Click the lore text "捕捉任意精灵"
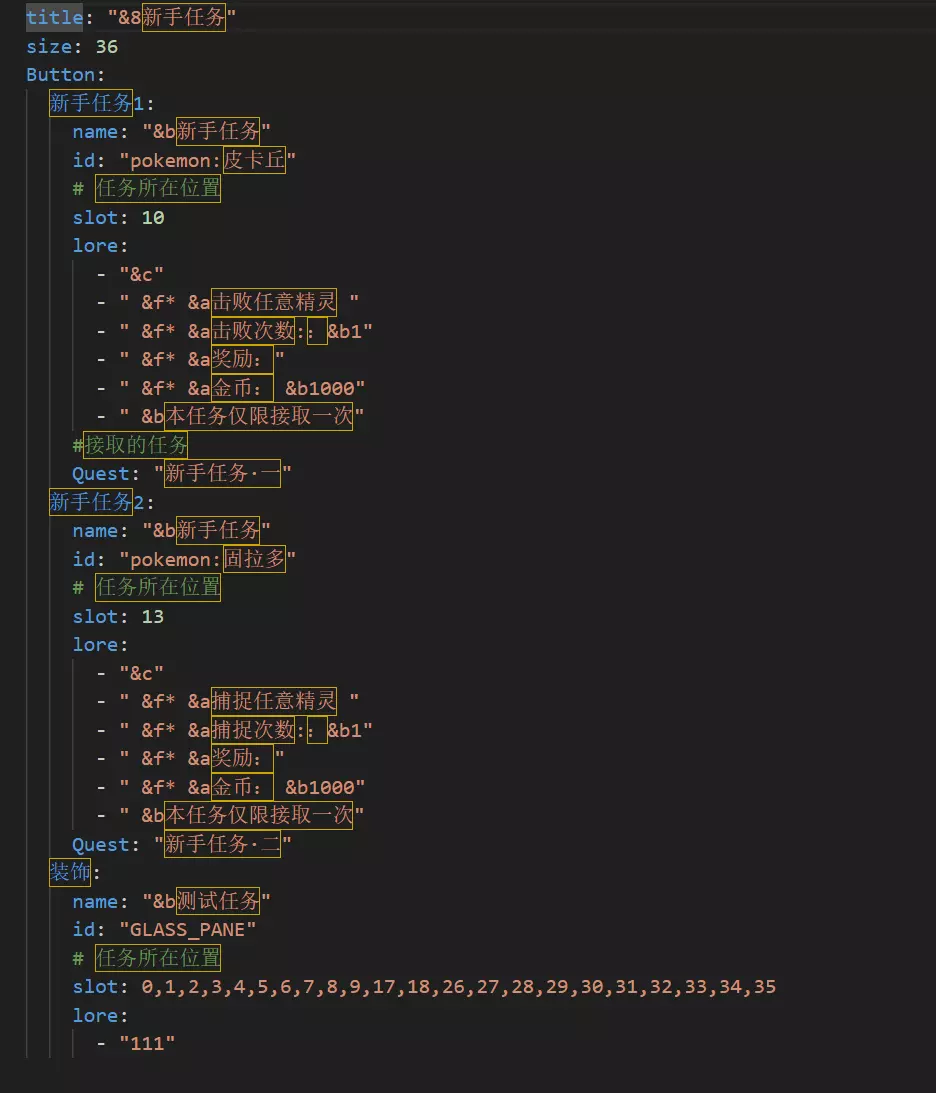936x1093 pixels. pyautogui.click(x=274, y=701)
